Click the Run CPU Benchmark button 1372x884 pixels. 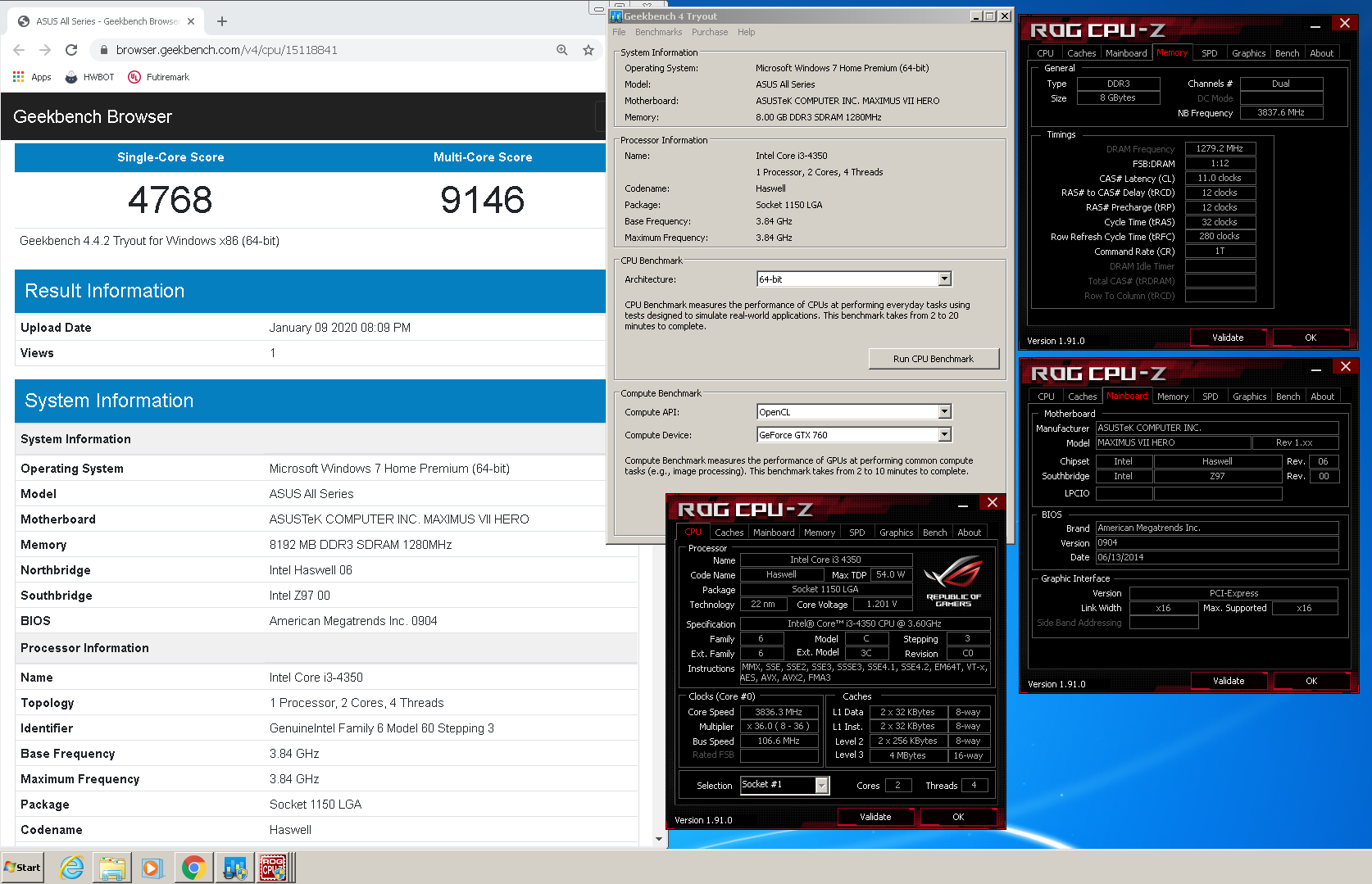coord(934,359)
